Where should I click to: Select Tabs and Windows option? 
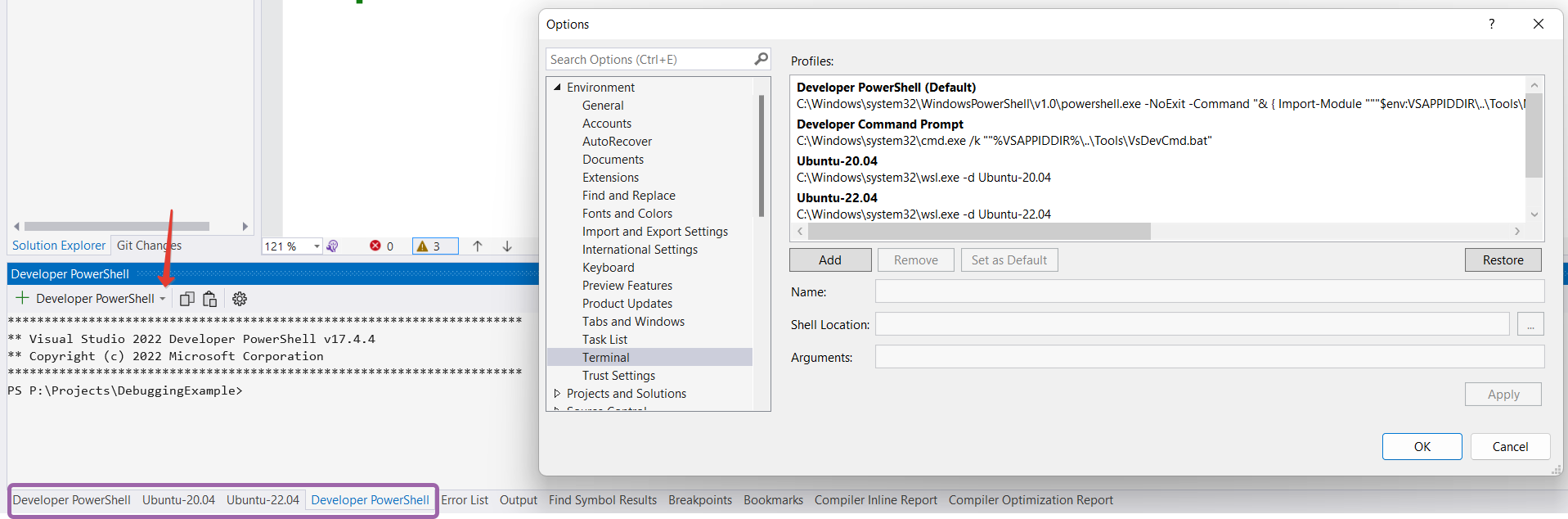[633, 321]
